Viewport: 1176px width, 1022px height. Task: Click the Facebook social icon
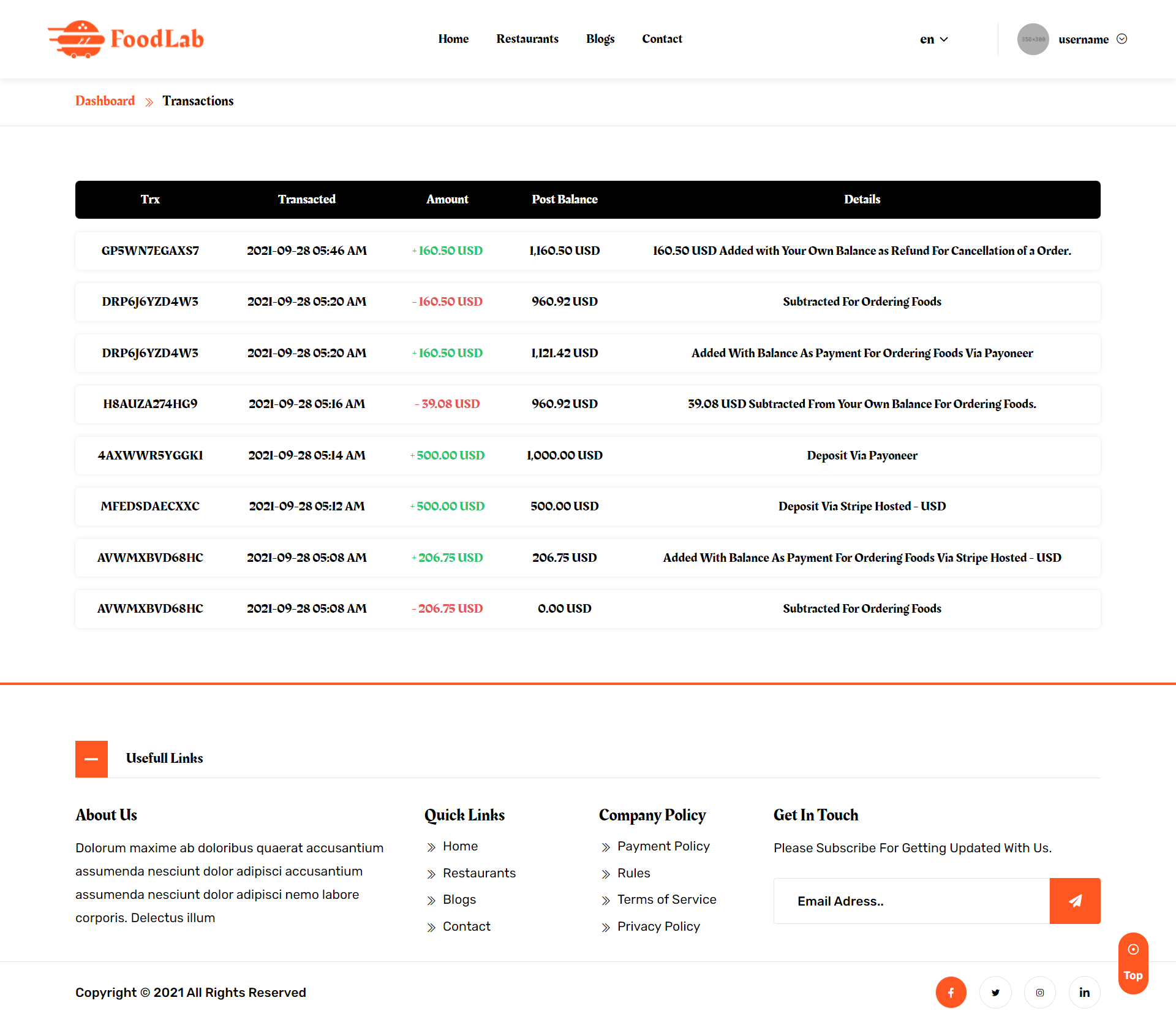coord(951,992)
